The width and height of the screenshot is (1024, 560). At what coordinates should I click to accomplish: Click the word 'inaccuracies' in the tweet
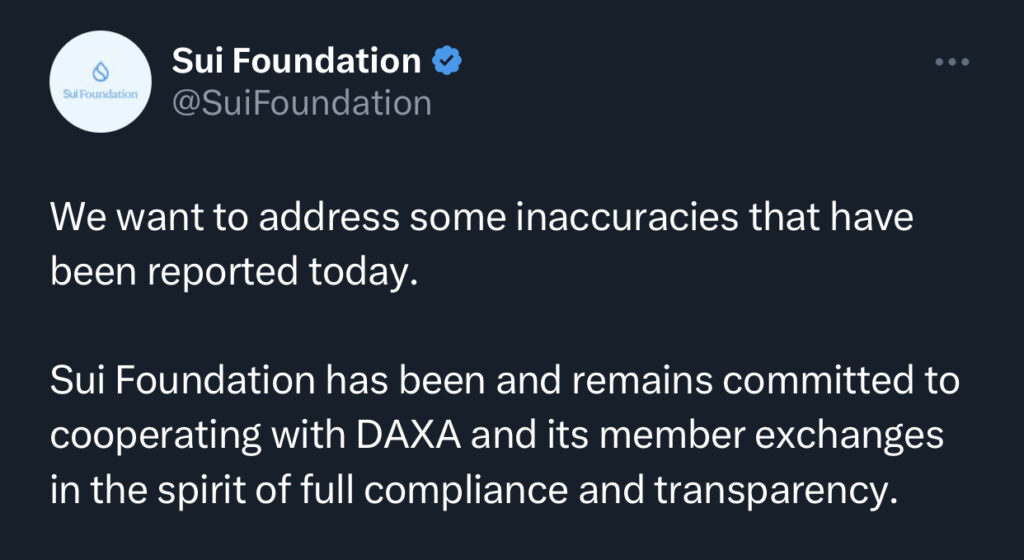627,217
